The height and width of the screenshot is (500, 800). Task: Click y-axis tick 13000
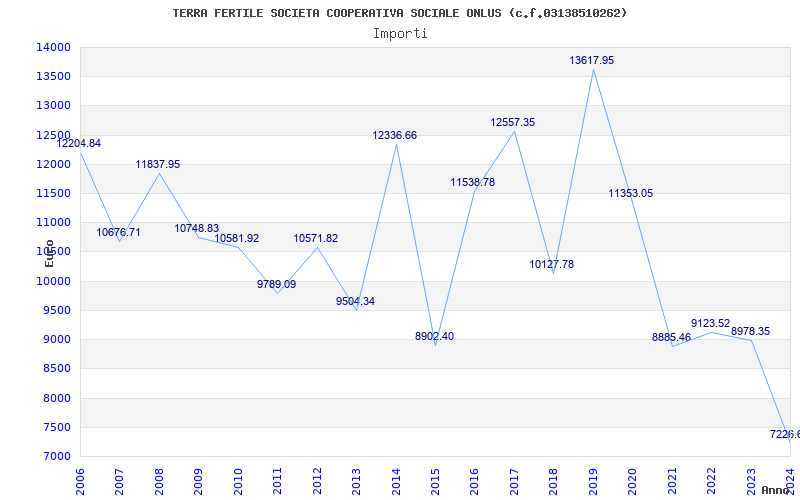[53, 106]
